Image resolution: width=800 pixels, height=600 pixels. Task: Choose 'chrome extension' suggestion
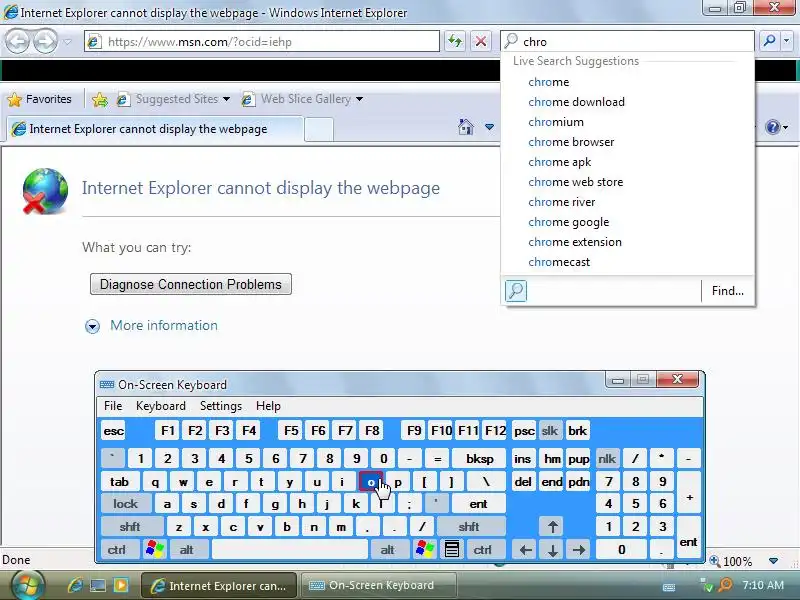pyautogui.click(x=627, y=242)
